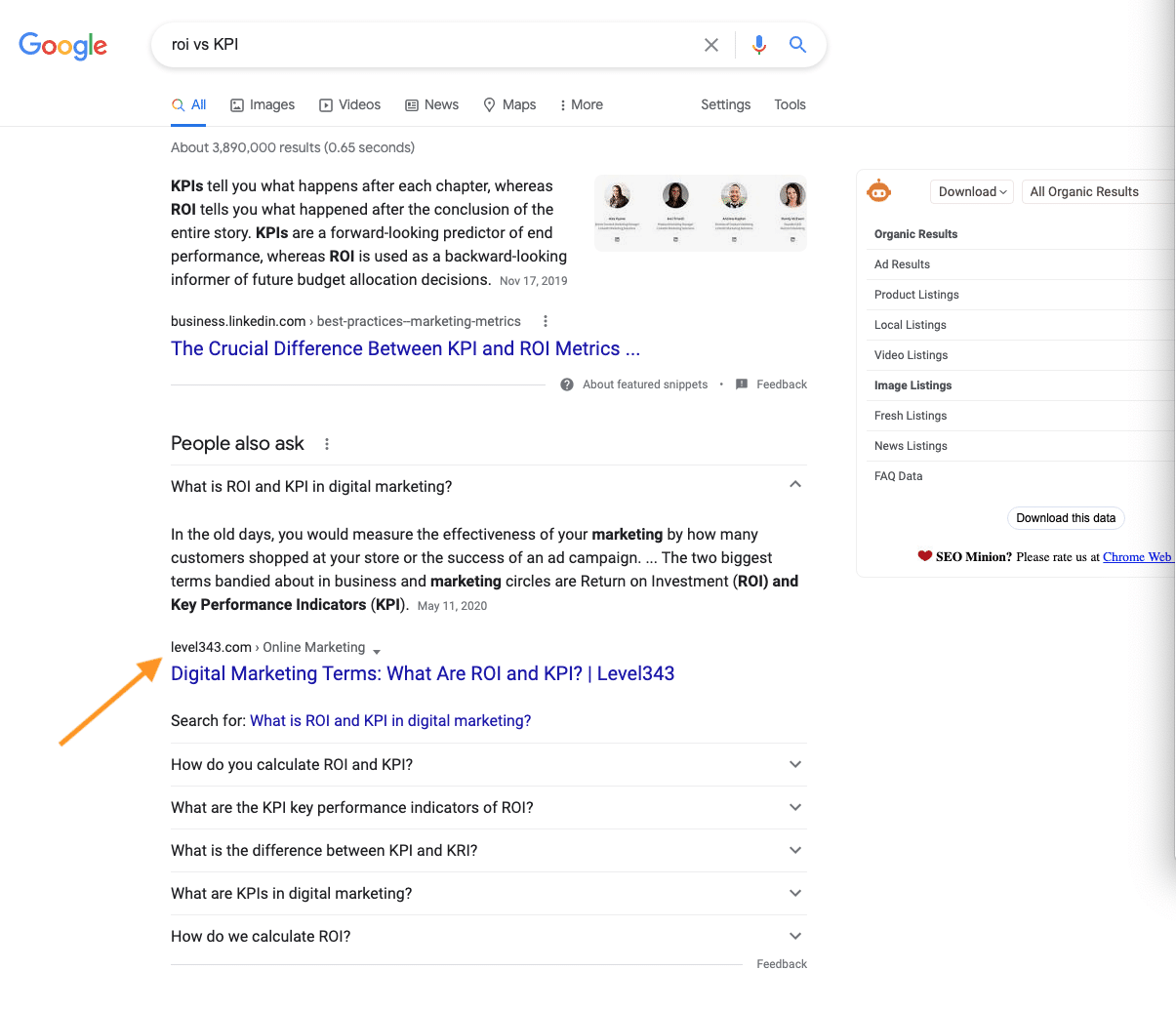Click the level343.com breadcrumb URL
The height and width of the screenshot is (1010, 1176).
click(x=267, y=647)
